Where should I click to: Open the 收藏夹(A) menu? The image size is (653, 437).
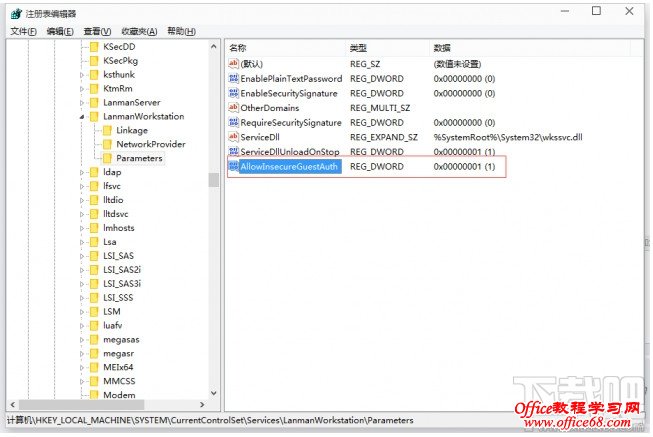pos(139,31)
